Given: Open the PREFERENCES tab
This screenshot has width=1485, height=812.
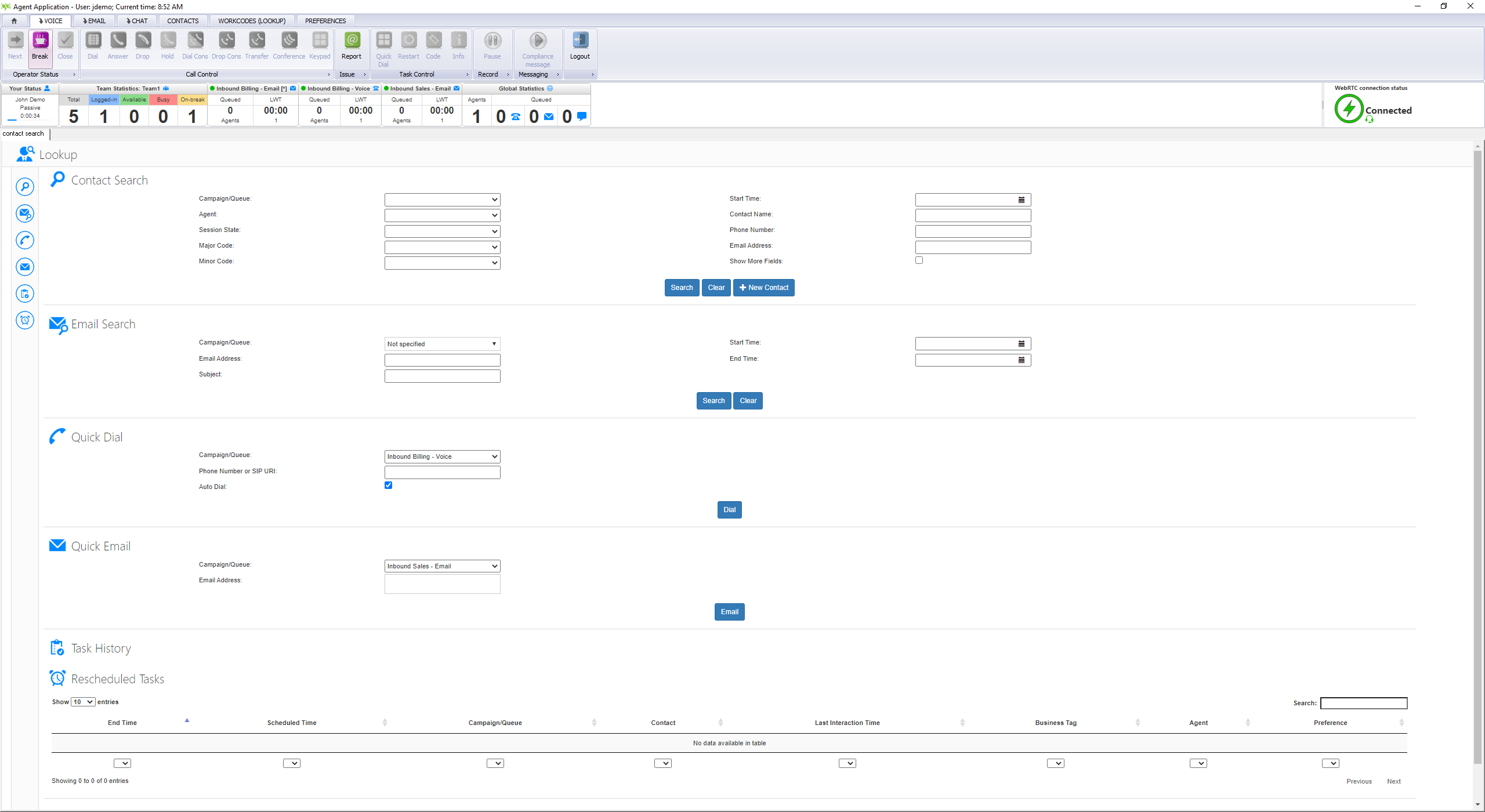Looking at the screenshot, I should 325,21.
